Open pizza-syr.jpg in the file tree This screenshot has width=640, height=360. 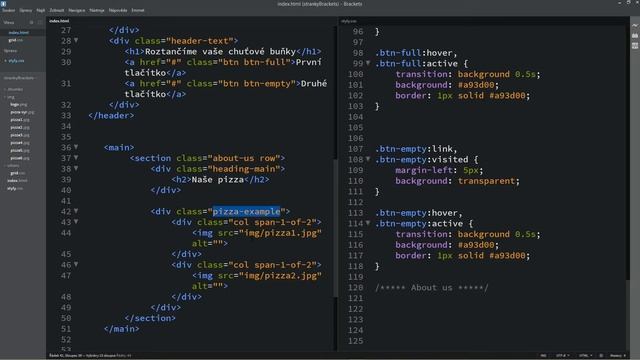(22, 112)
